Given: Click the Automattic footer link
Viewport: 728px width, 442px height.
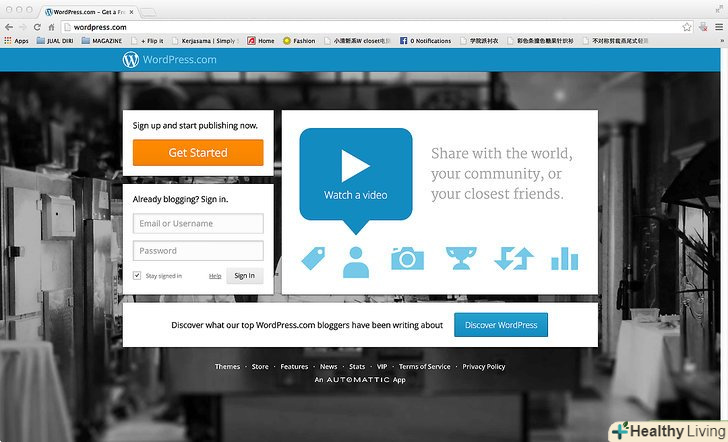Looking at the screenshot, I should point(358,380).
